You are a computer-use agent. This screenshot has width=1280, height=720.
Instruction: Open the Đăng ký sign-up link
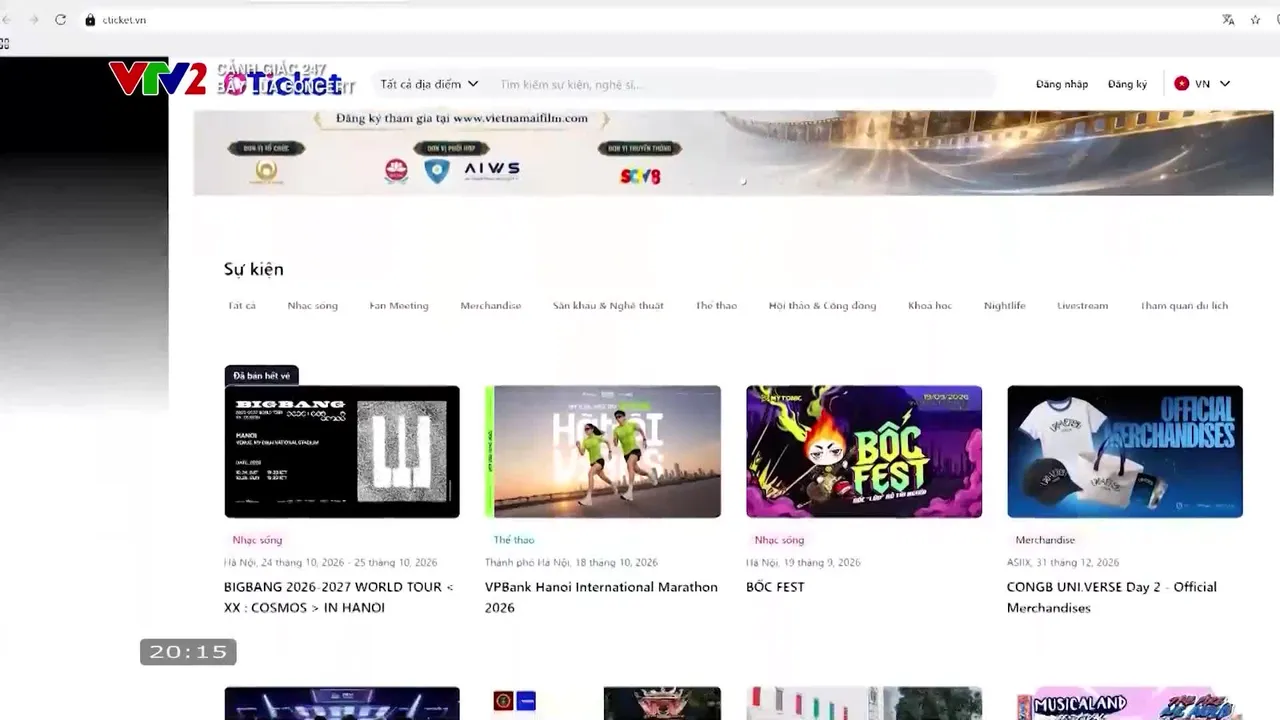[x=1127, y=84]
